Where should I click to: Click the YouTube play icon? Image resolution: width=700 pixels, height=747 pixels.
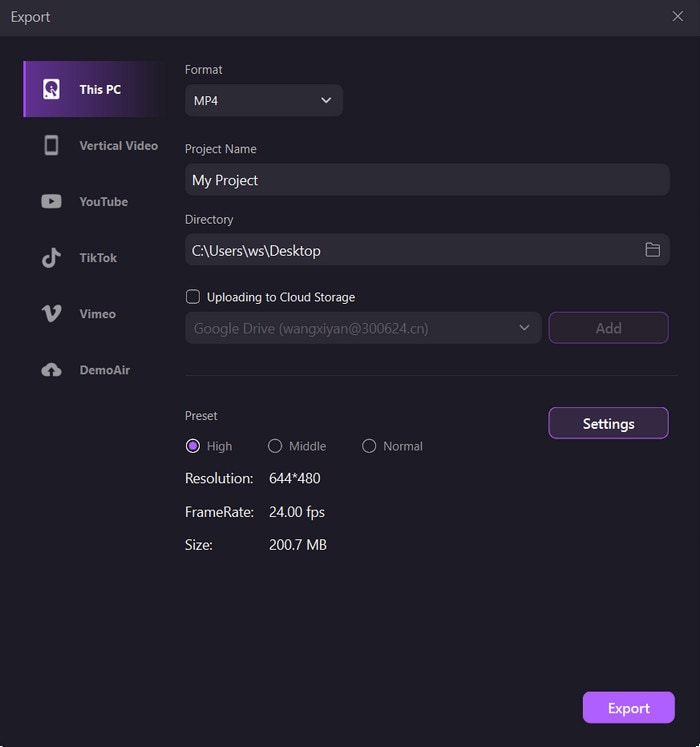[51, 202]
